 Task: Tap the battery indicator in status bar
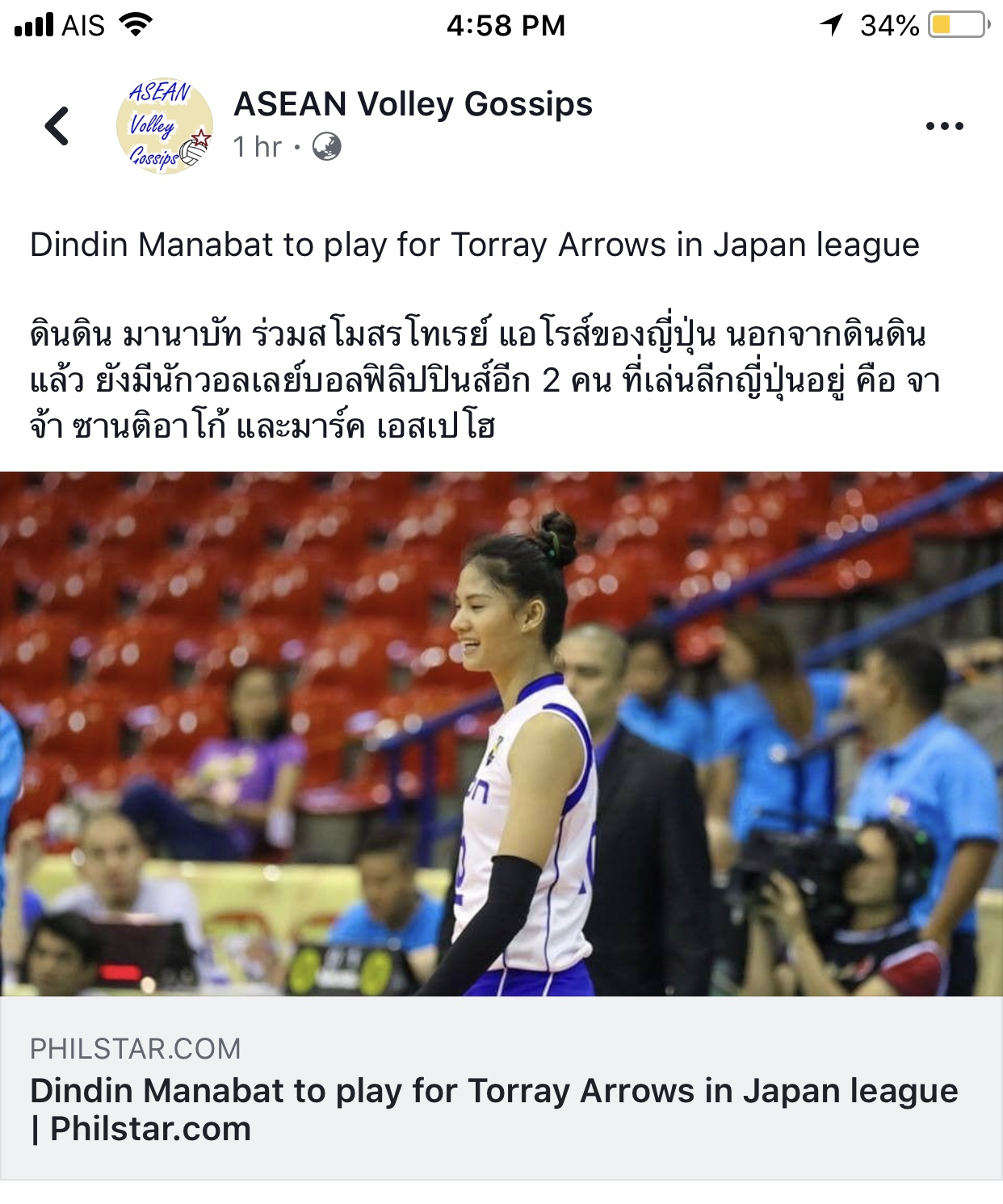tap(959, 25)
